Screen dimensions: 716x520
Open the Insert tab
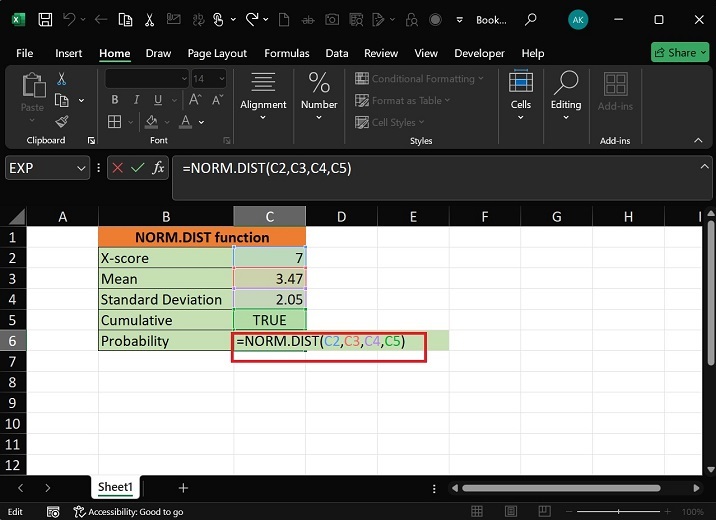(68, 53)
